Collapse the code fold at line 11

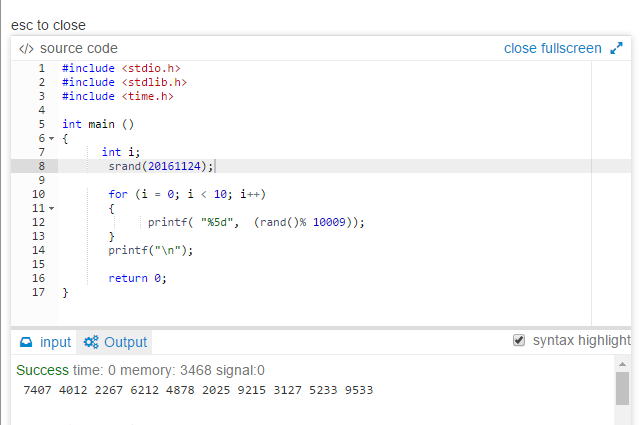[52, 208]
